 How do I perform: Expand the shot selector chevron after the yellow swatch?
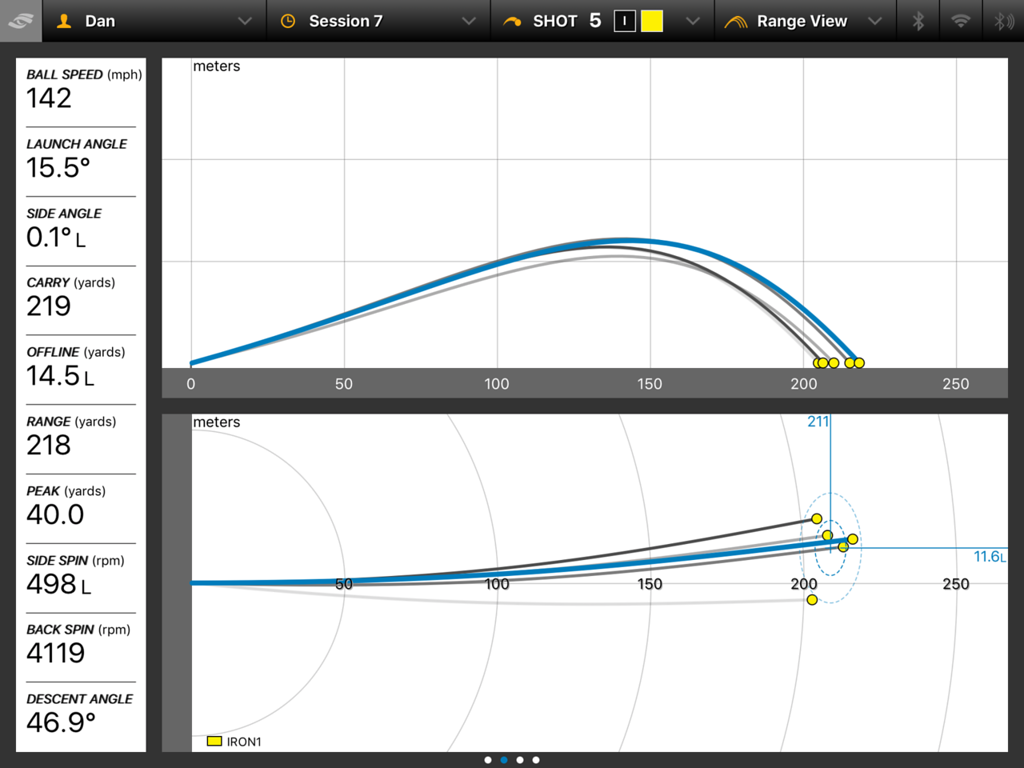pos(693,21)
